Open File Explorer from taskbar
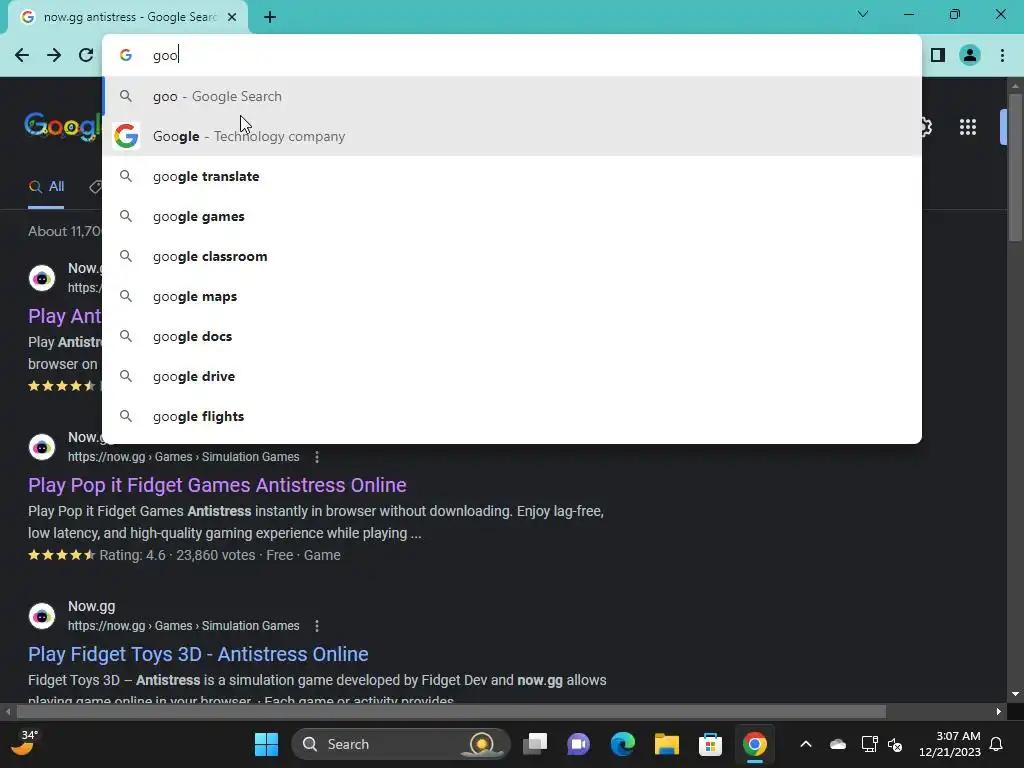This screenshot has width=1024, height=768. [x=667, y=744]
